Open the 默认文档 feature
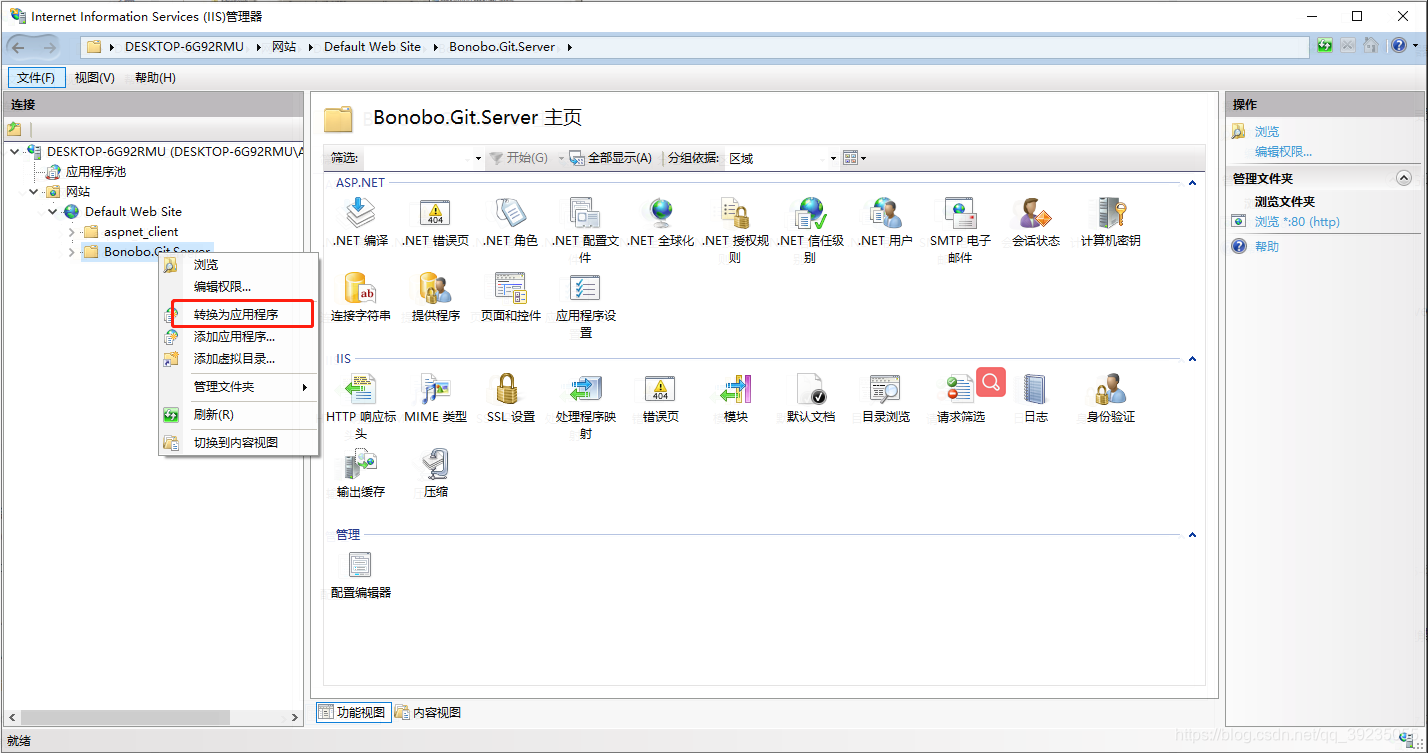This screenshot has height=753, width=1428. click(810, 390)
